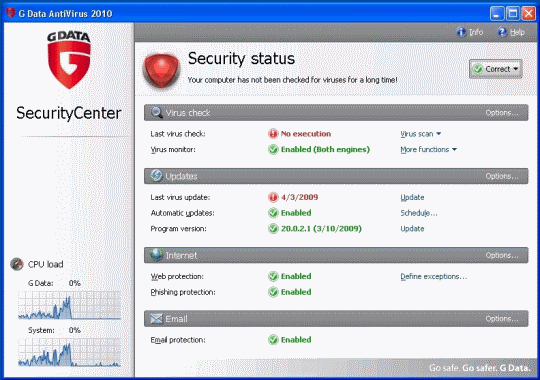
Task: Click the 4/3/2009 last update date
Action: 300,197
